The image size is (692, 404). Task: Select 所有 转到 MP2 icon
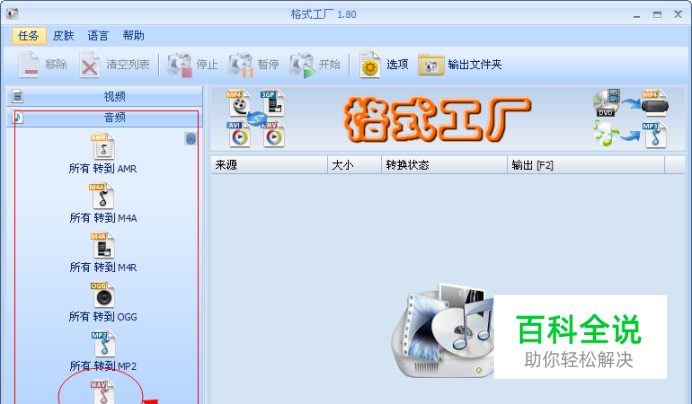pos(104,344)
